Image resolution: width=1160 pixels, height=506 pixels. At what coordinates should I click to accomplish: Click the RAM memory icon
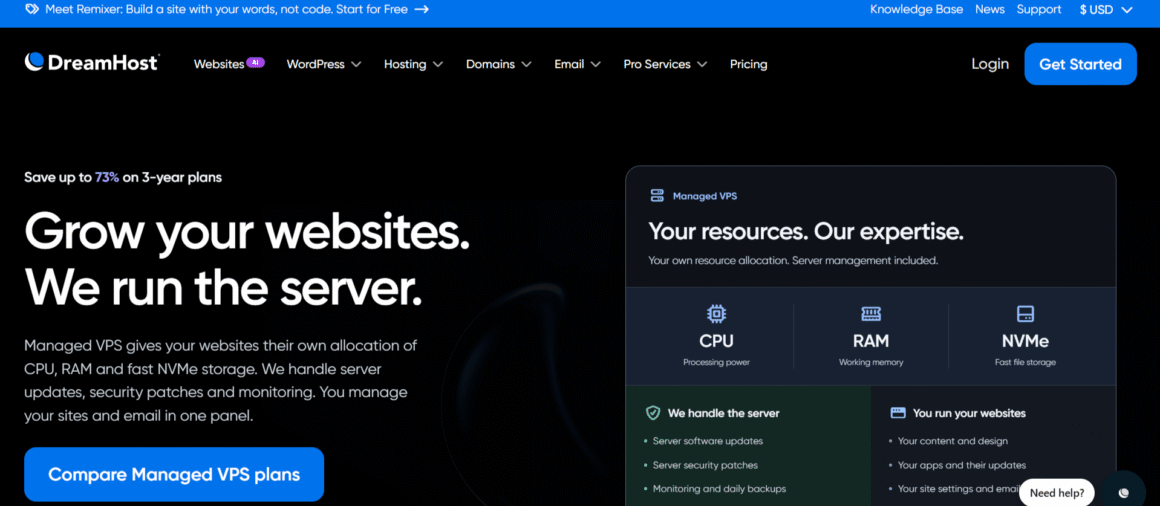coord(871,314)
